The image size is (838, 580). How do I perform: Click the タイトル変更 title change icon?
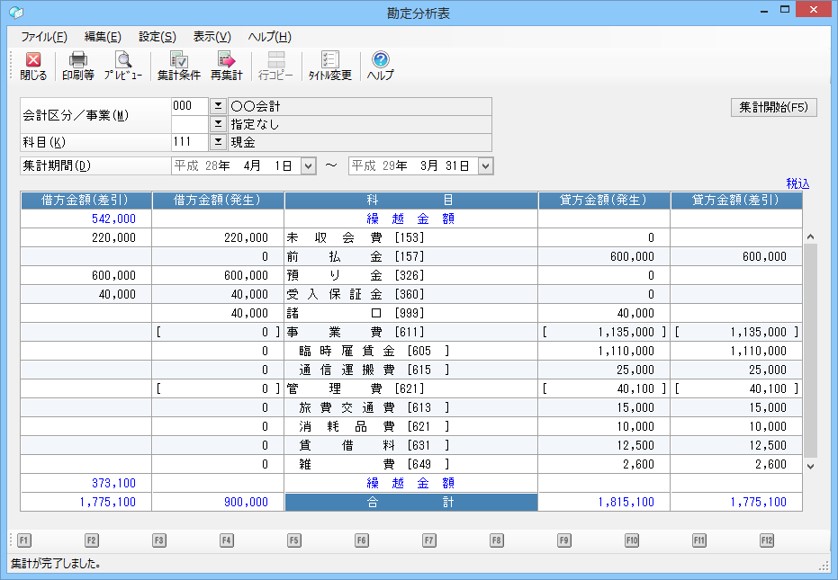329,66
